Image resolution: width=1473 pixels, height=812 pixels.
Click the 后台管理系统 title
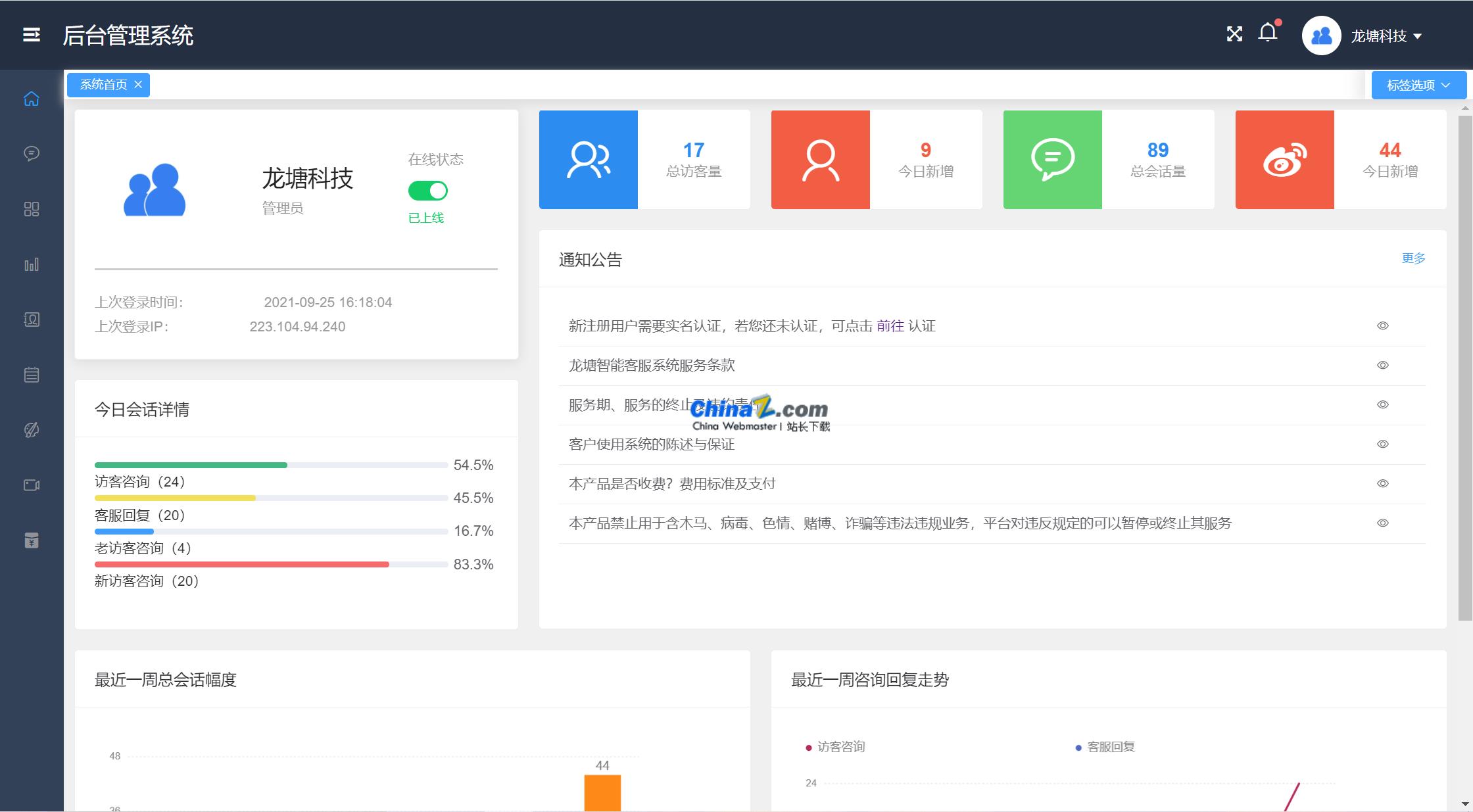tap(128, 36)
